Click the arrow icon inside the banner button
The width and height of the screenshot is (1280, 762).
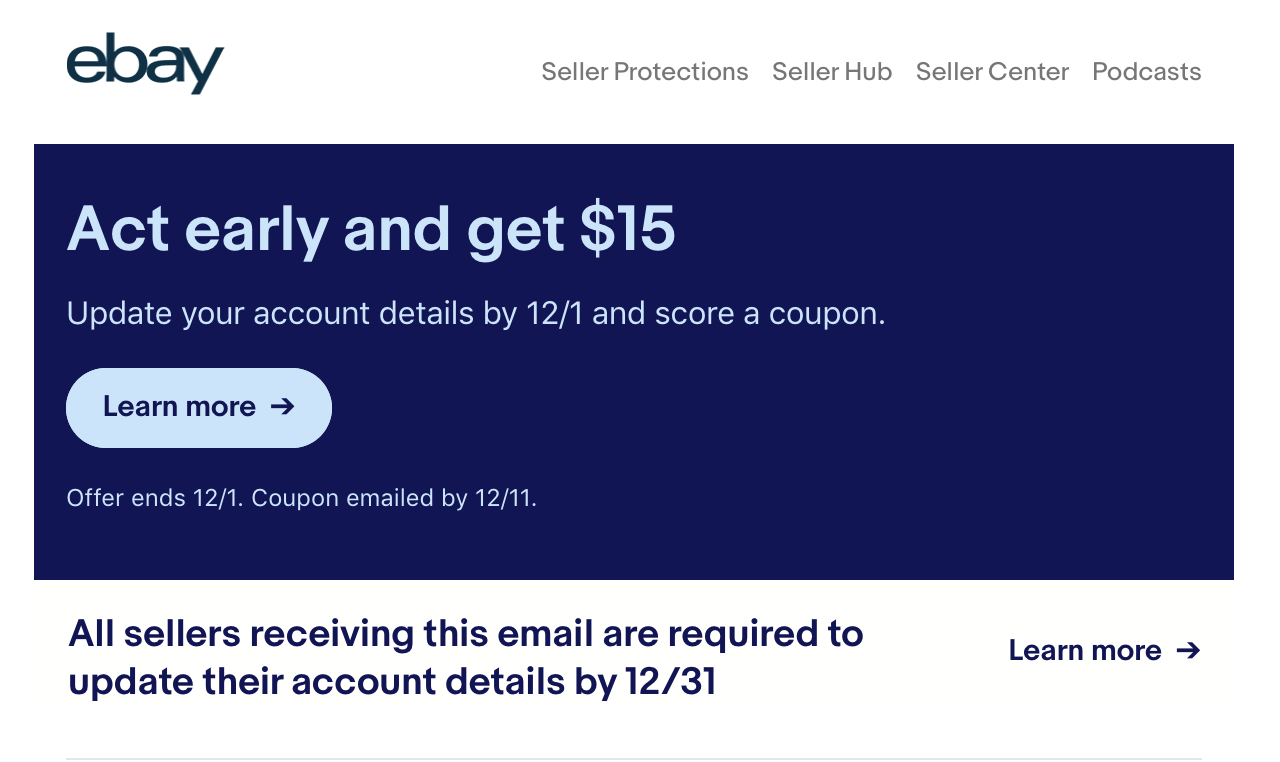283,406
